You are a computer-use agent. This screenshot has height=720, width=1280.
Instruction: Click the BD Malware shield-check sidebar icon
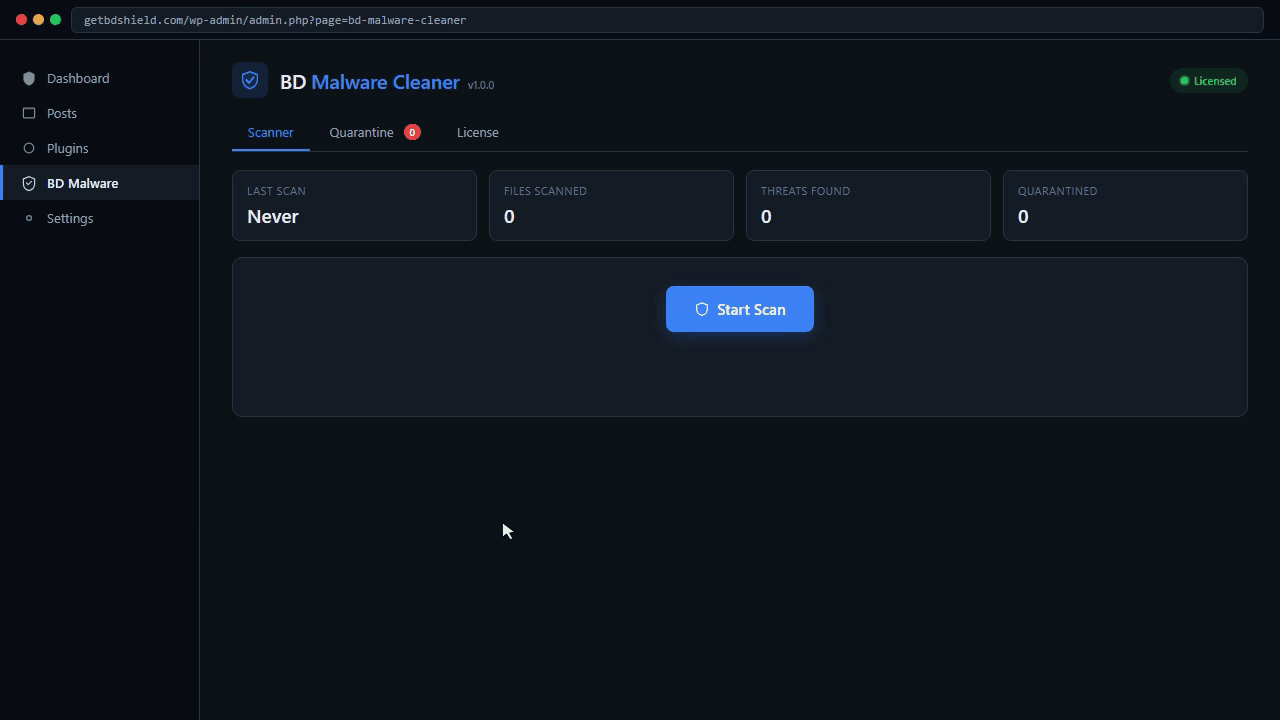tap(29, 183)
